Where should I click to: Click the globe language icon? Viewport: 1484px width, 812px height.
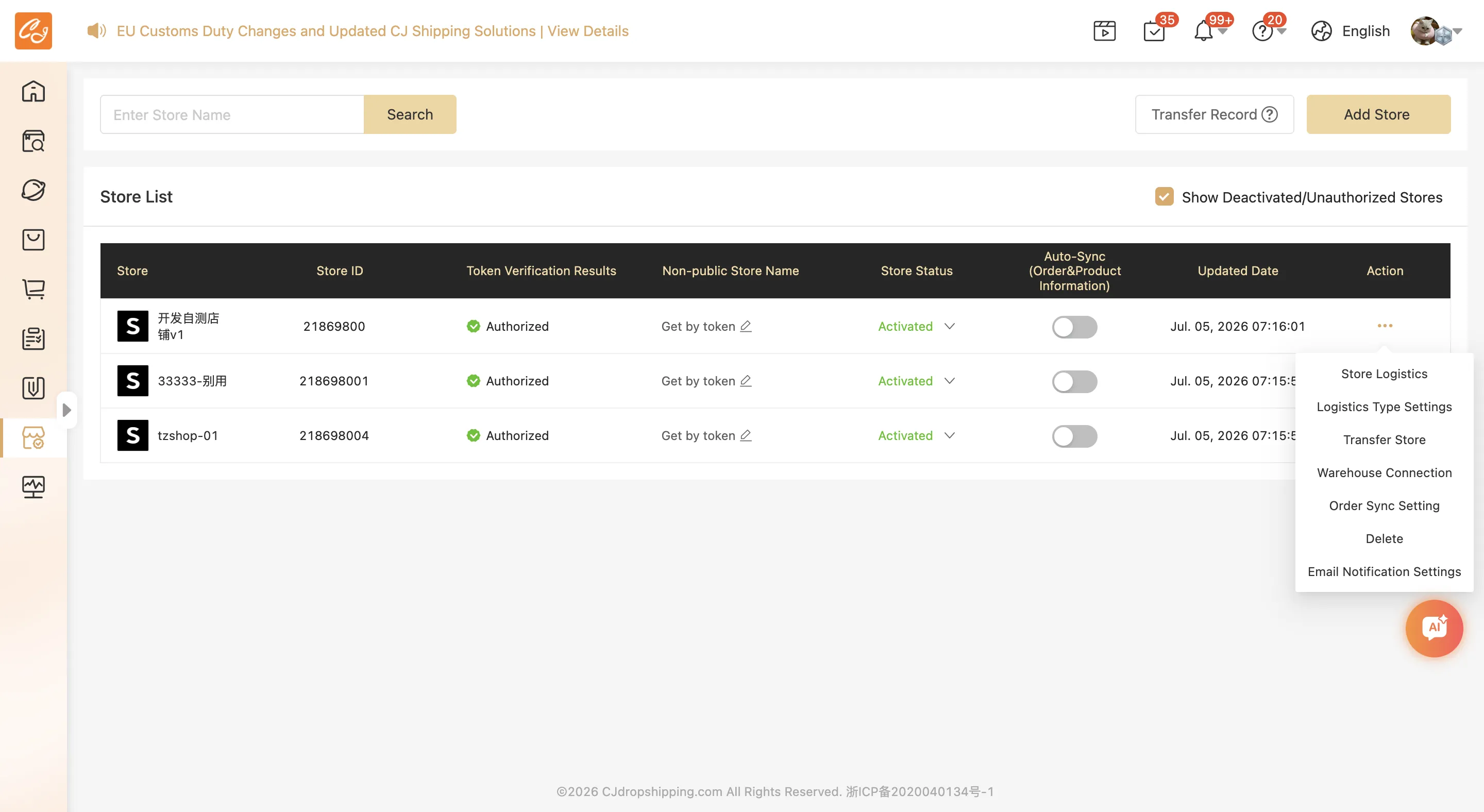click(x=1322, y=31)
